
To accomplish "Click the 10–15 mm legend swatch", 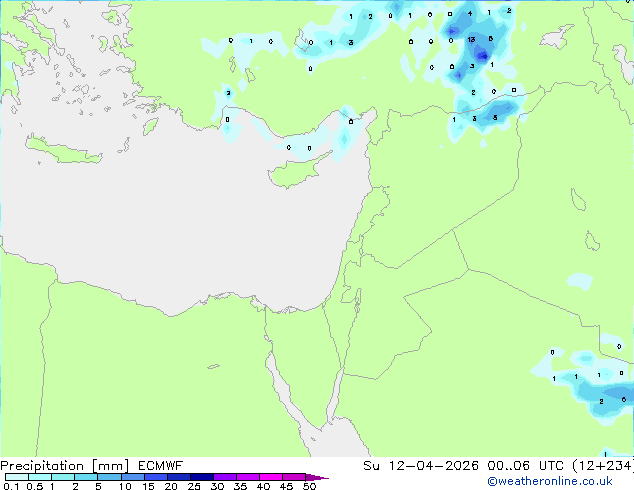I will 133,477.
